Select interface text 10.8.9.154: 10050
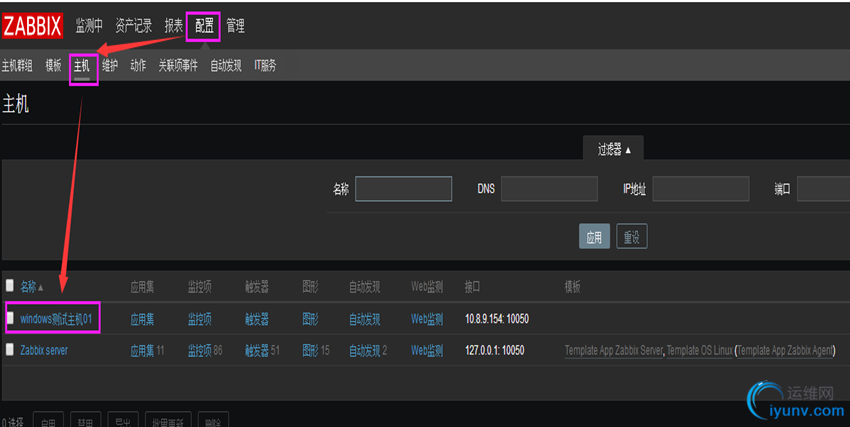This screenshot has width=850, height=427. pos(497,319)
